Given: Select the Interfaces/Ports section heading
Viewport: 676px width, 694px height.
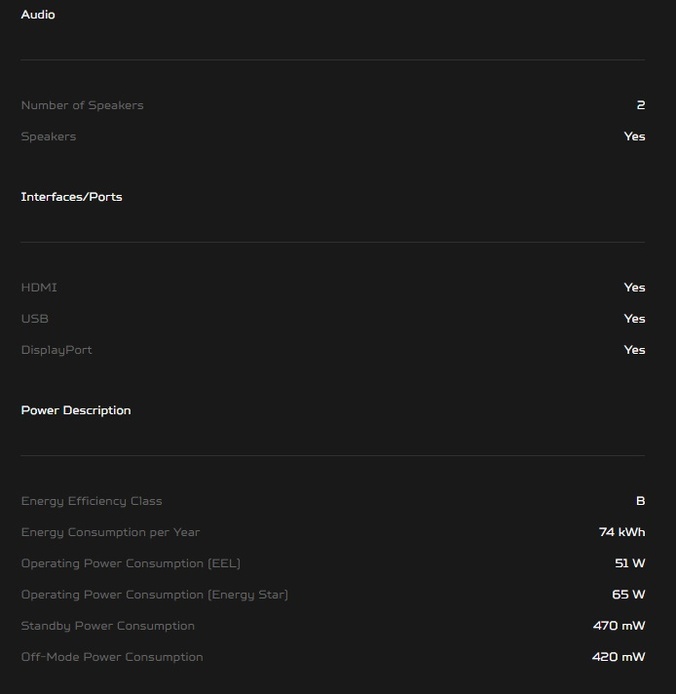Looking at the screenshot, I should coord(71,197).
